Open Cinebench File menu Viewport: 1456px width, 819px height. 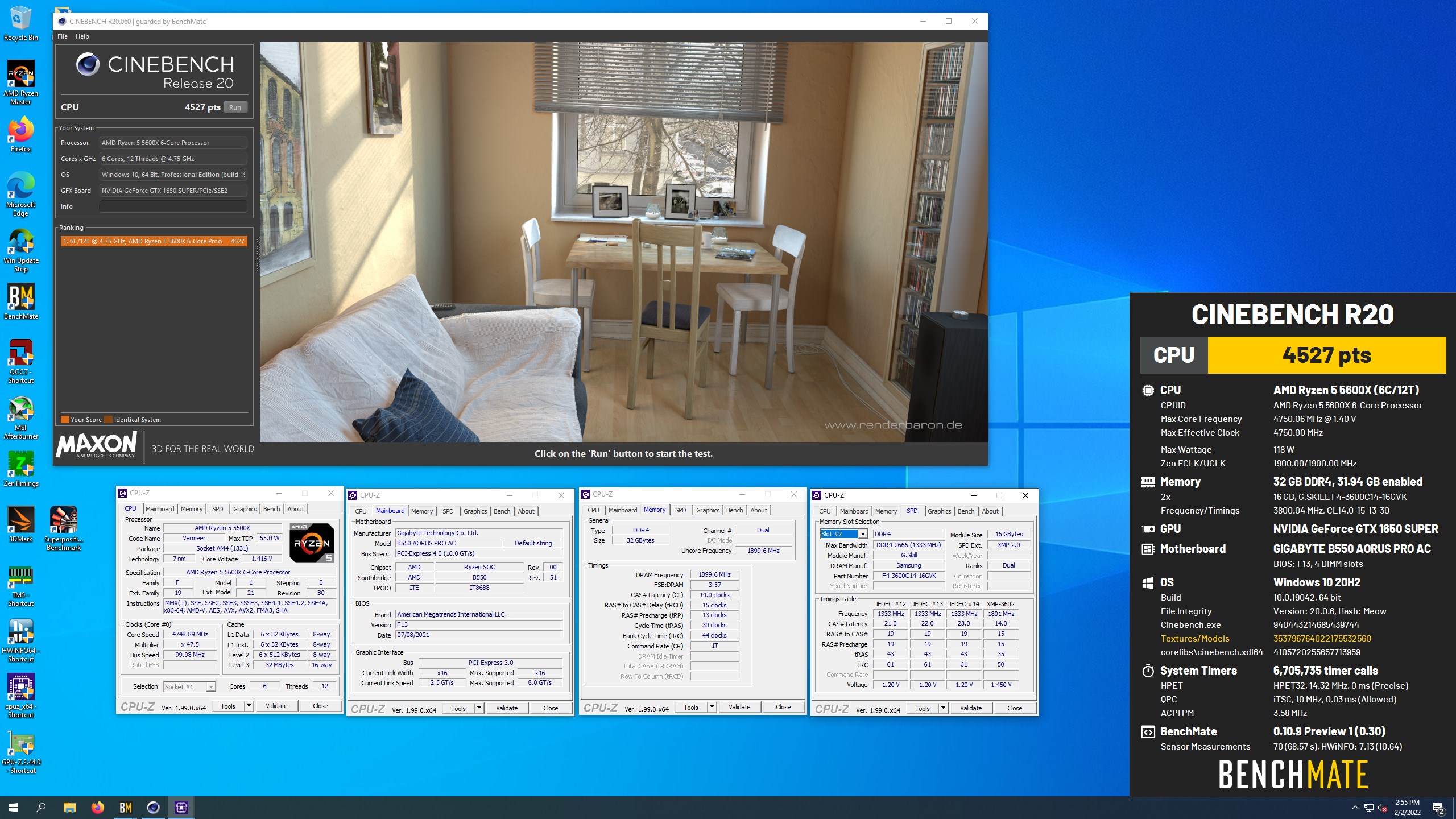[x=63, y=36]
